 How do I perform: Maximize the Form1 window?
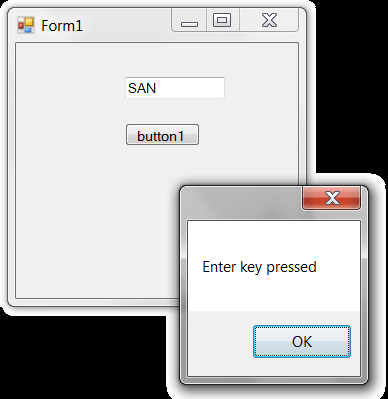tap(222, 20)
